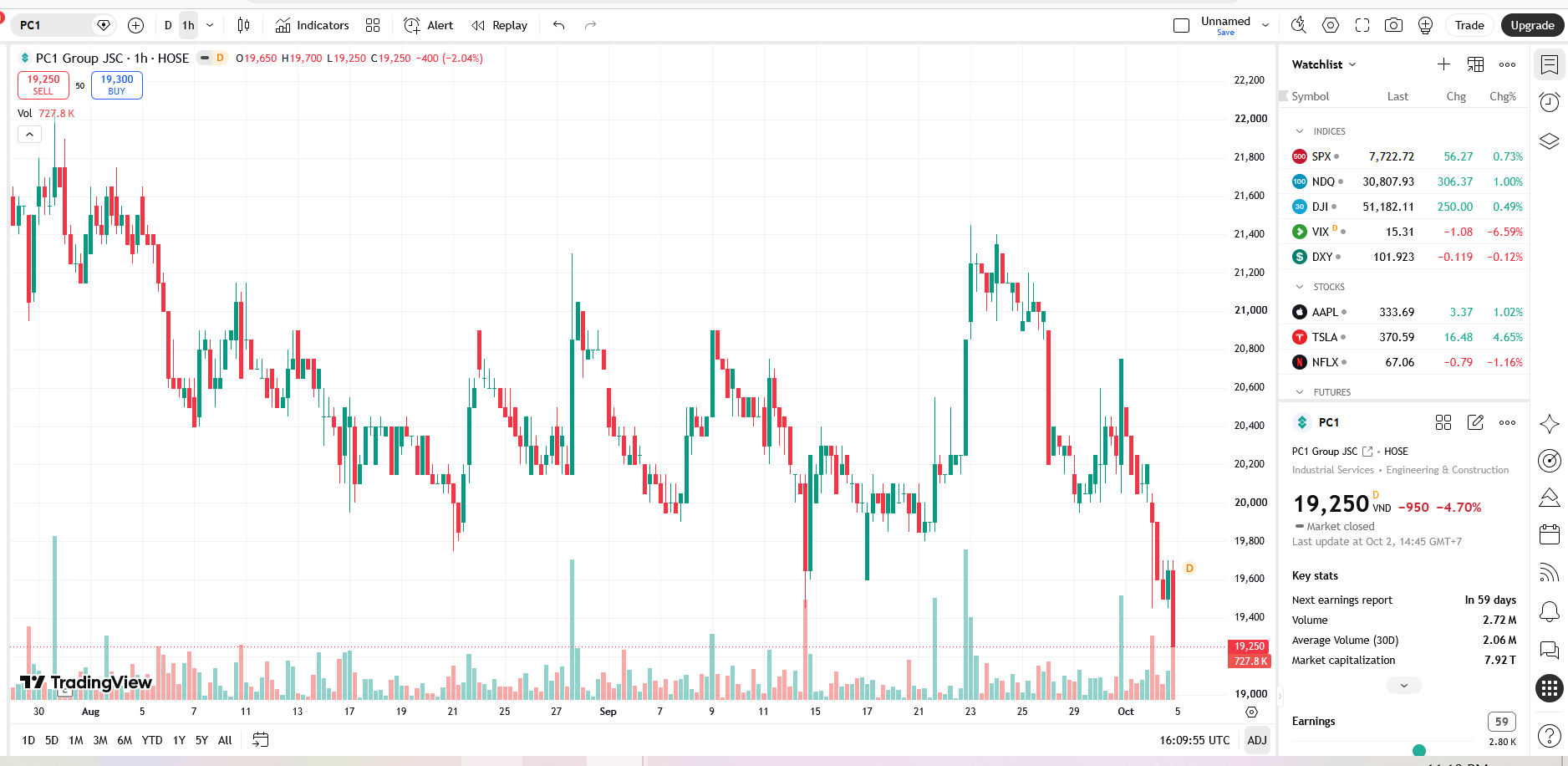Expand more Key stats chevron
1568x766 pixels.
coord(1404,686)
